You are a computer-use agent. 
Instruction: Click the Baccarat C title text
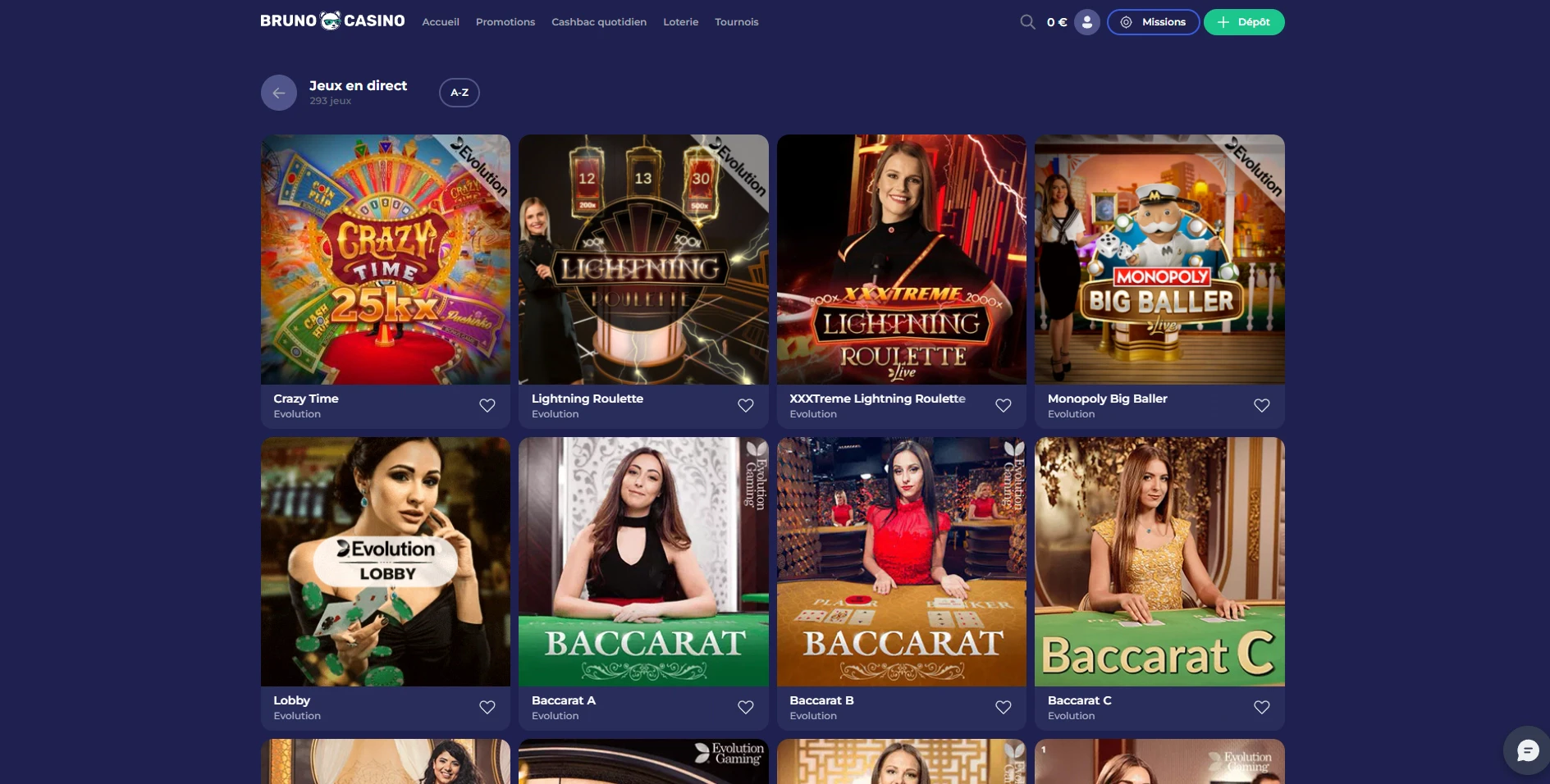coord(1080,700)
